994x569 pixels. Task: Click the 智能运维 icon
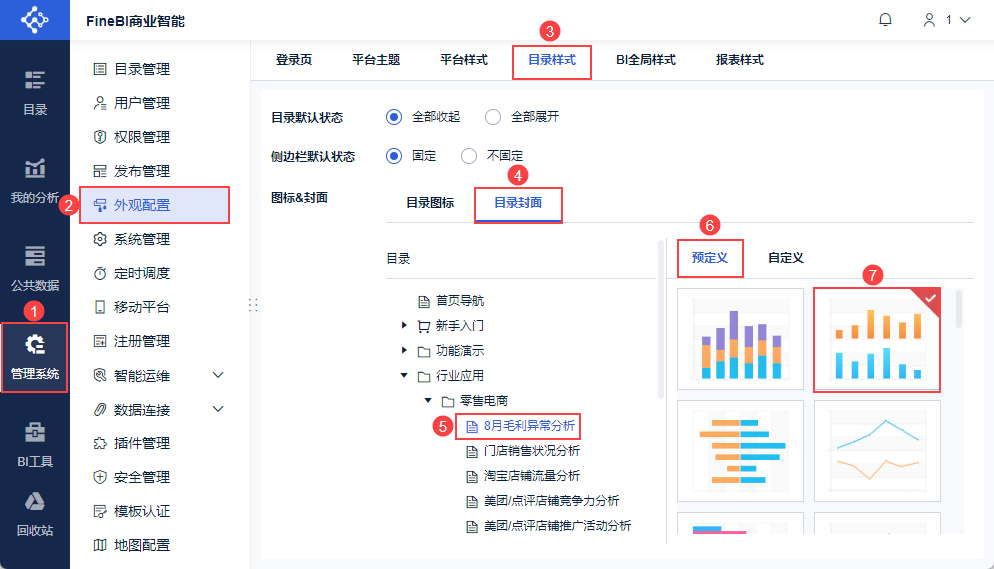[x=100, y=375]
